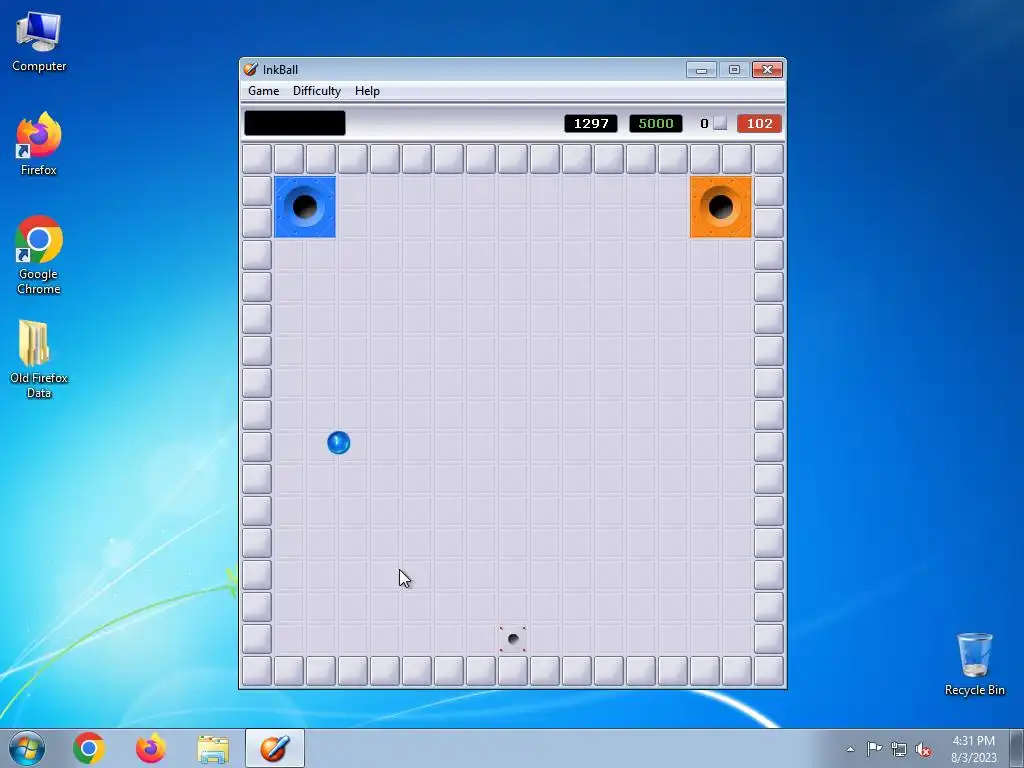1024x768 pixels.
Task: Open the Game menu in InkBall
Action: pos(263,91)
